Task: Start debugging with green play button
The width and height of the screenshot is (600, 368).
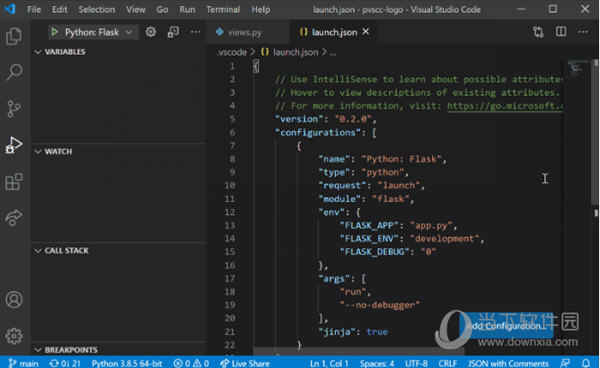Action: coord(54,32)
